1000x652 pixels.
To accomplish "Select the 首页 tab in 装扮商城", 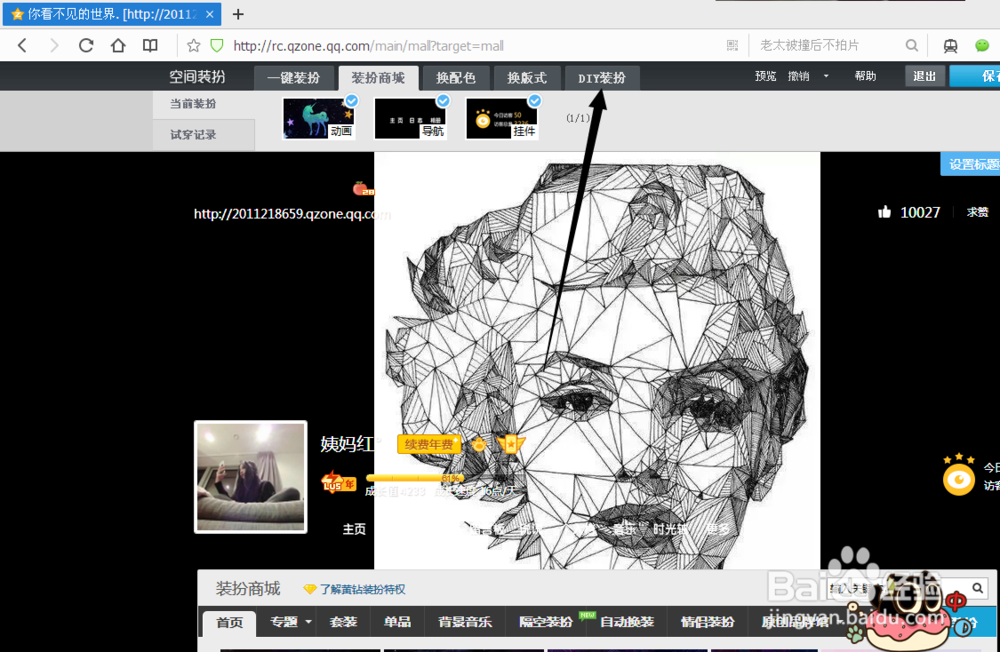I will pos(230,622).
